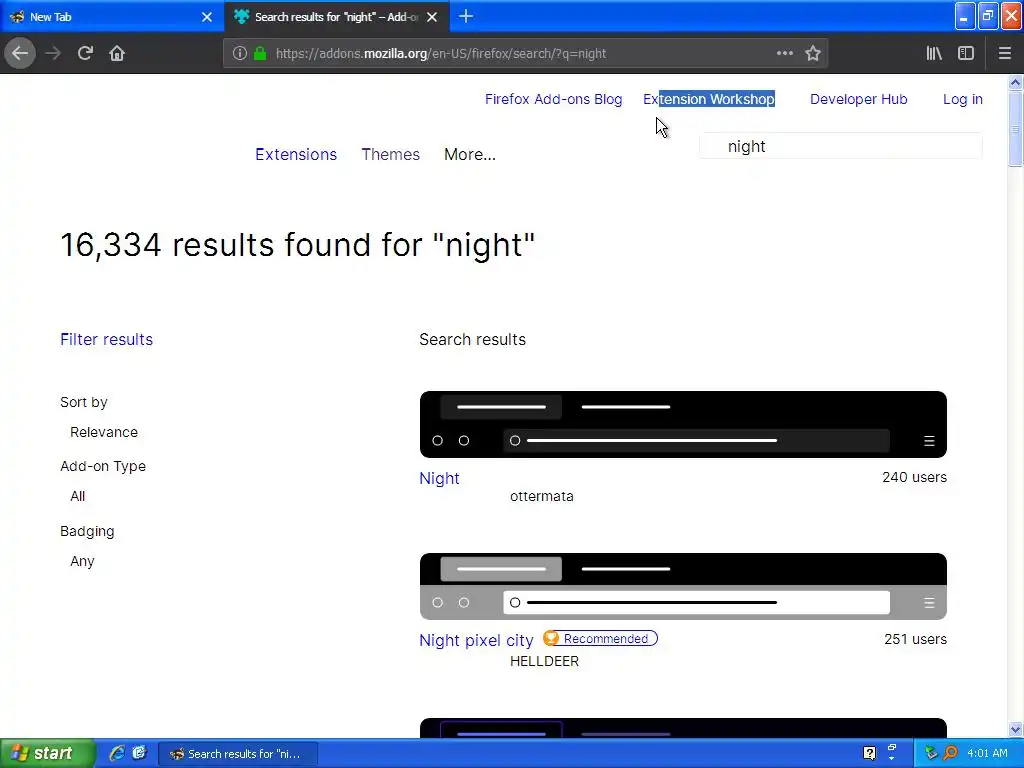Open the Developer Hub link
The image size is (1024, 768).
858,99
